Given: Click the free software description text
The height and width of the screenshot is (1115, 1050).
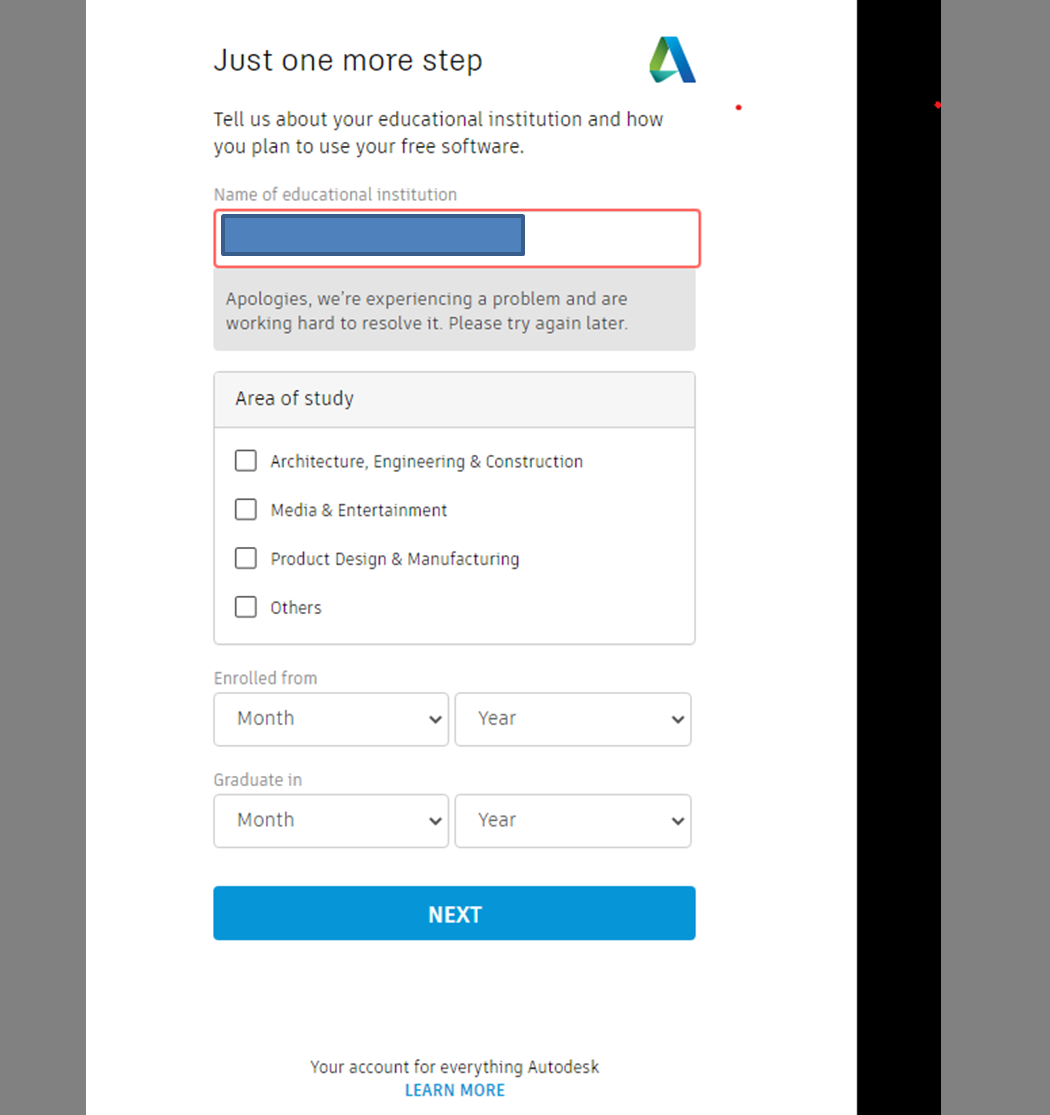Looking at the screenshot, I should (x=437, y=132).
